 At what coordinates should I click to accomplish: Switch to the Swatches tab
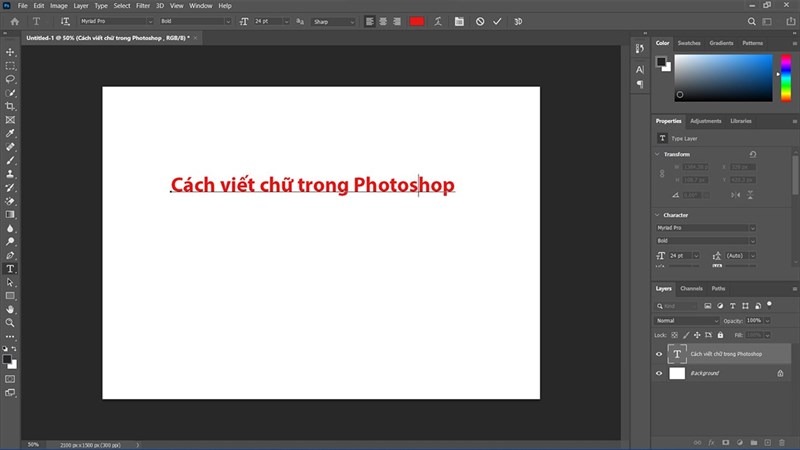[x=689, y=43]
